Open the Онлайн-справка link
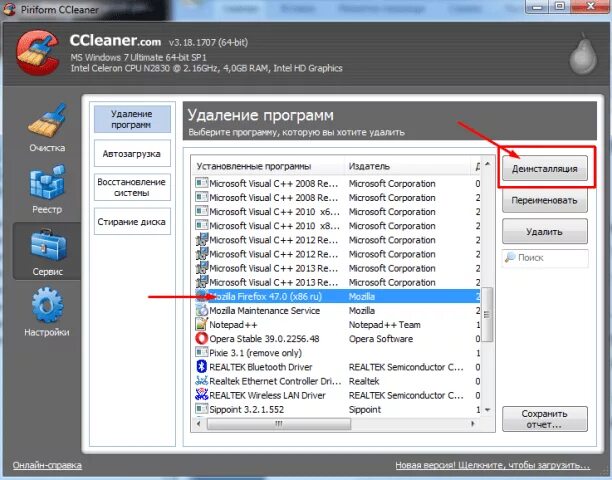This screenshot has height=480, width=612. click(47, 465)
